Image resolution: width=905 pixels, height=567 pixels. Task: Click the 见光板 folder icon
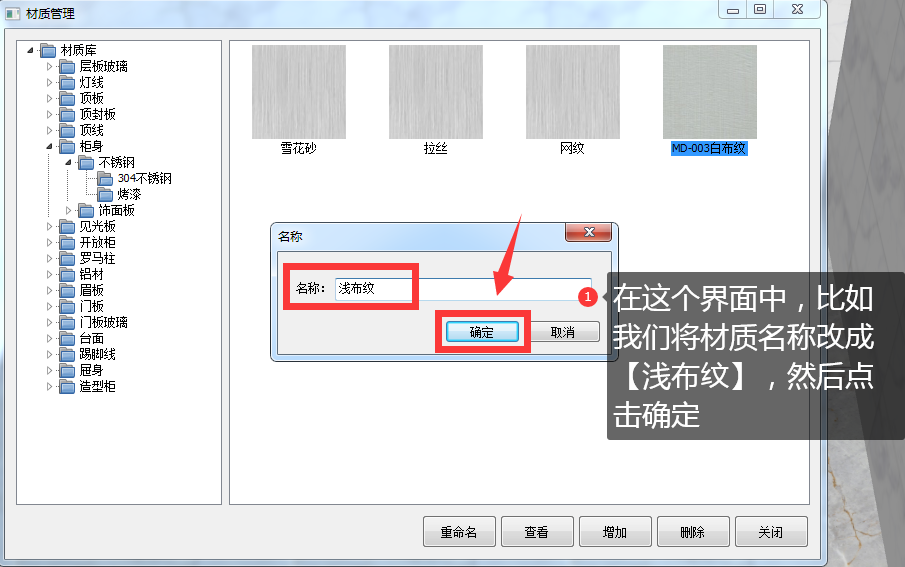(x=67, y=227)
